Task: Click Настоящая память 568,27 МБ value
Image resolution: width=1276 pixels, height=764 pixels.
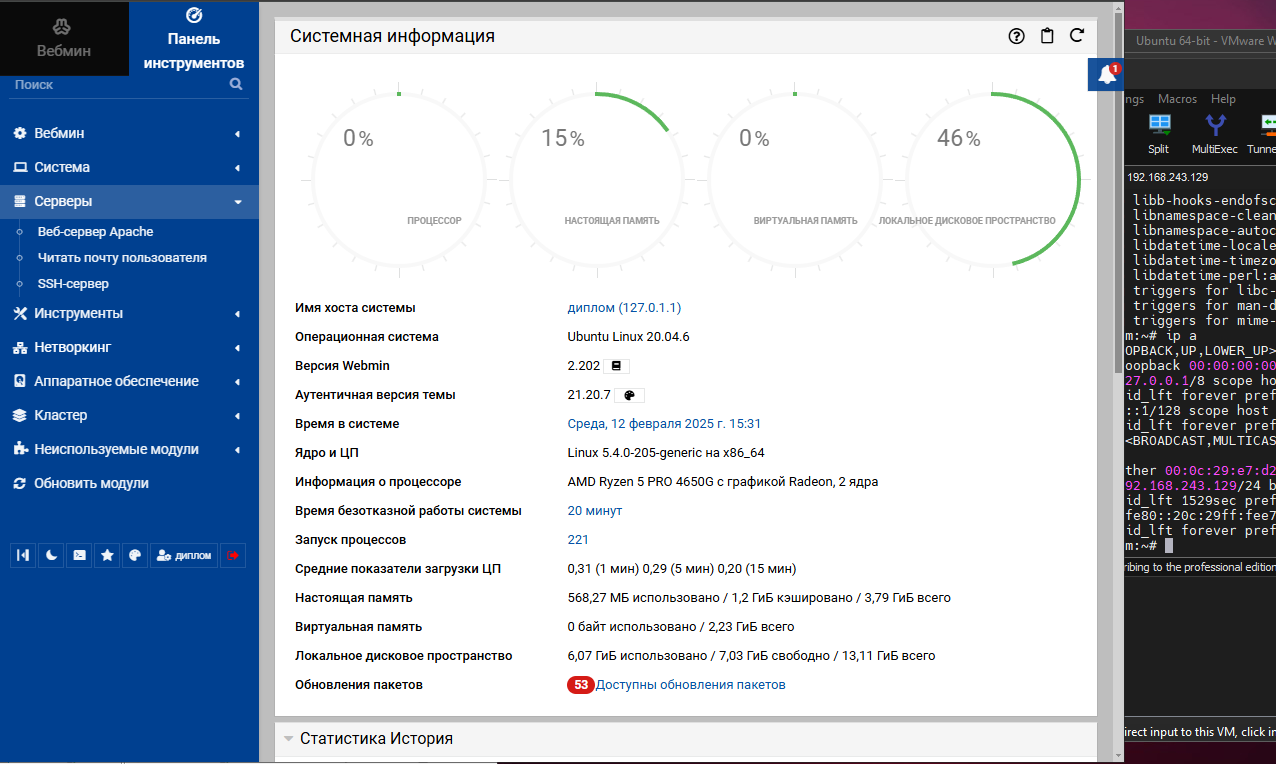Action: point(759,598)
